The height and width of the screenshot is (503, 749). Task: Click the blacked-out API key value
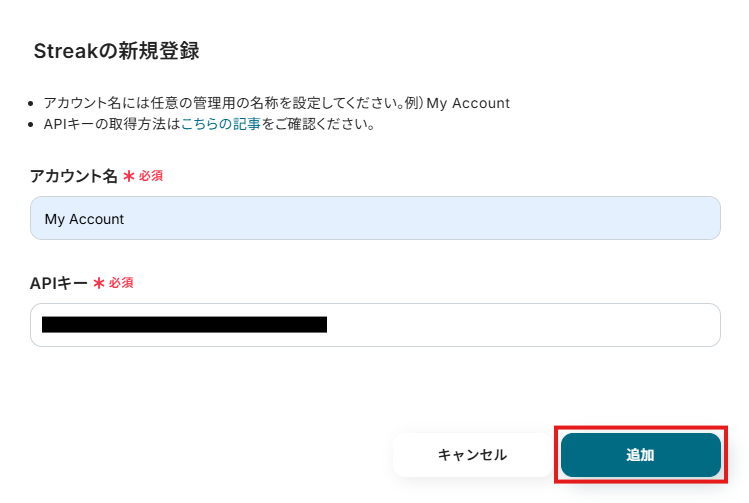(184, 324)
